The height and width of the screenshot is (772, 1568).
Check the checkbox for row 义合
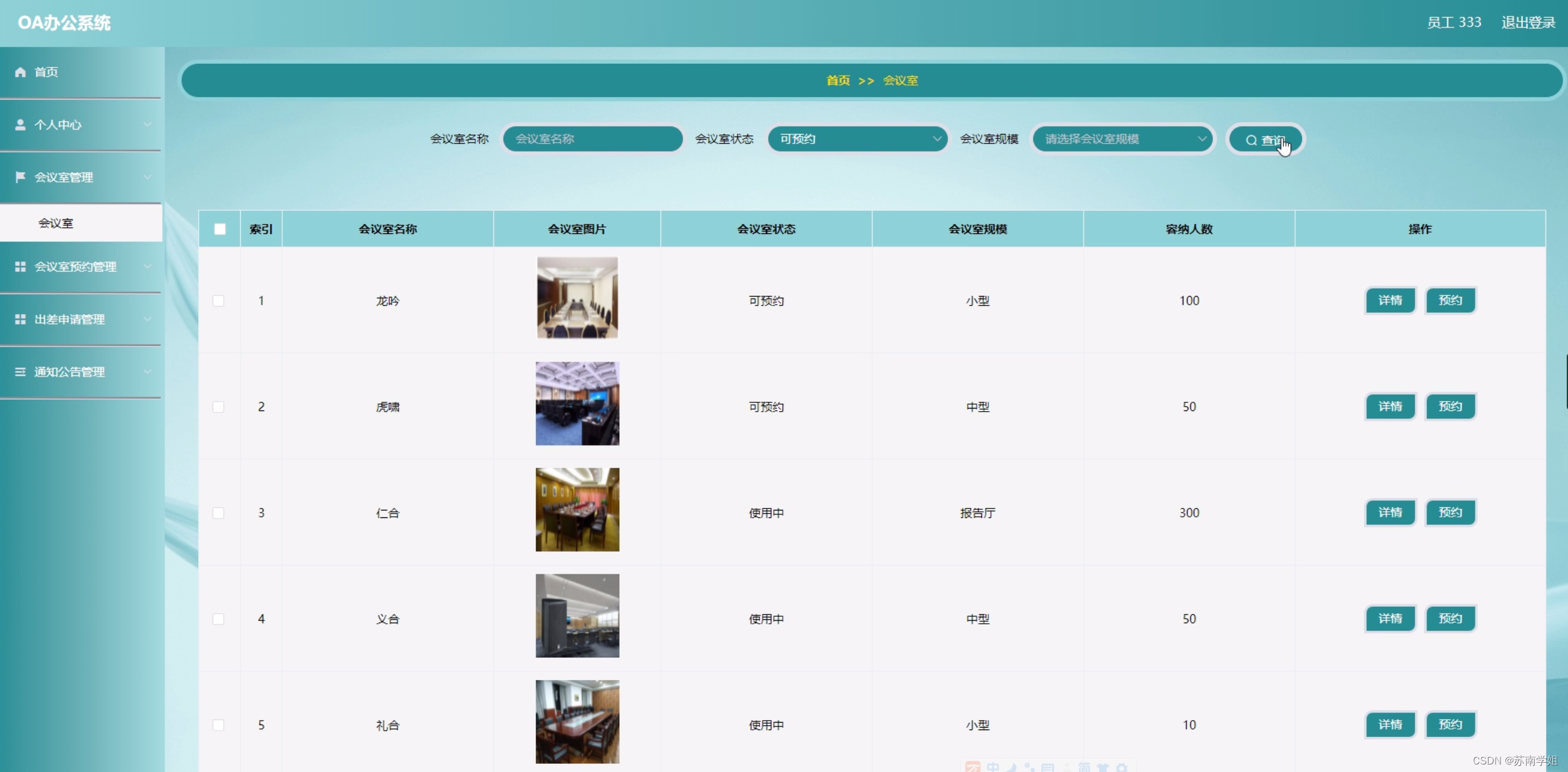click(218, 619)
